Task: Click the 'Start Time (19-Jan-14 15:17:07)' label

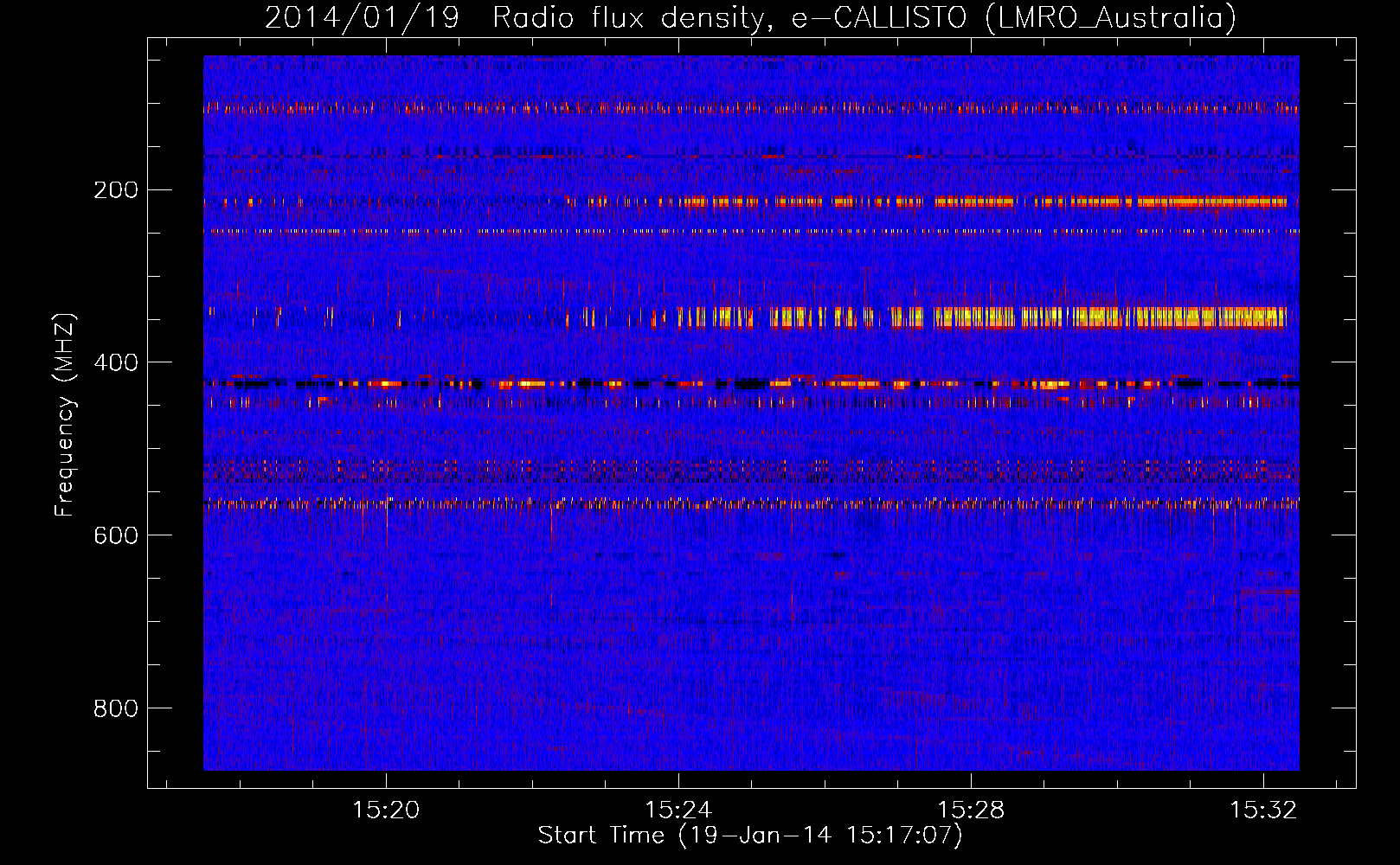Action: click(x=750, y=835)
